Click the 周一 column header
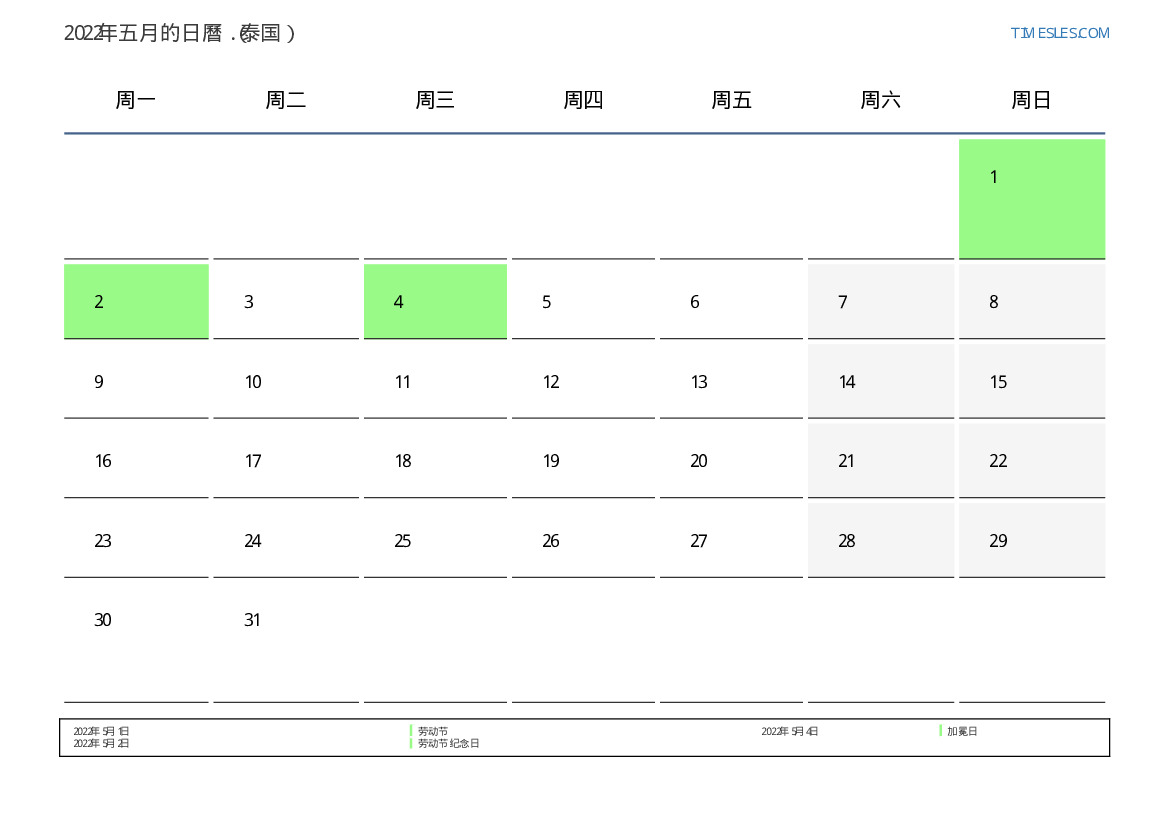 pyautogui.click(x=136, y=100)
